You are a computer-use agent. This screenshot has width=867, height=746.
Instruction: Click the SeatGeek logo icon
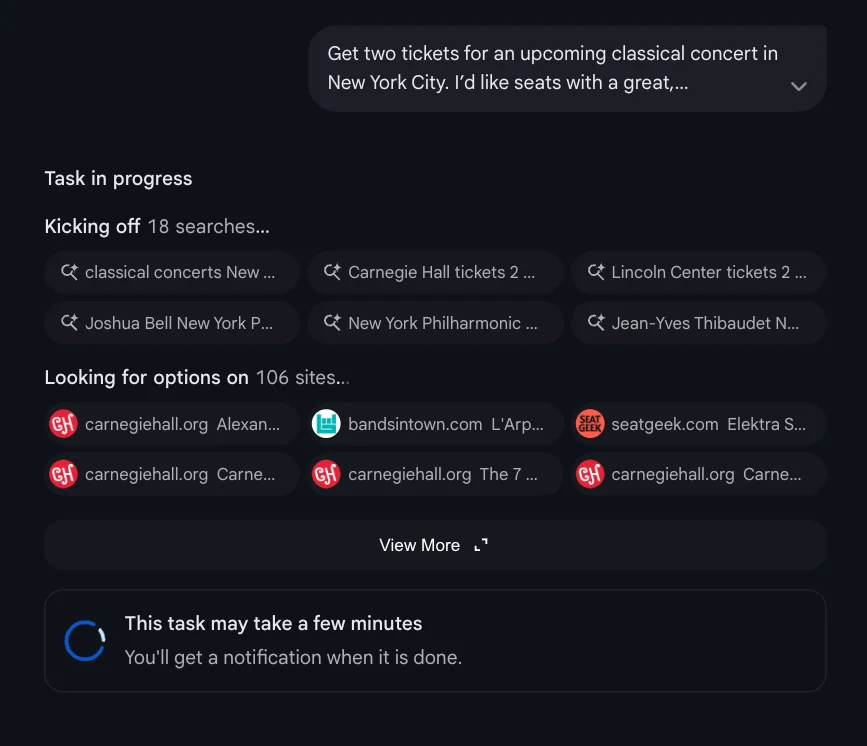[590, 424]
